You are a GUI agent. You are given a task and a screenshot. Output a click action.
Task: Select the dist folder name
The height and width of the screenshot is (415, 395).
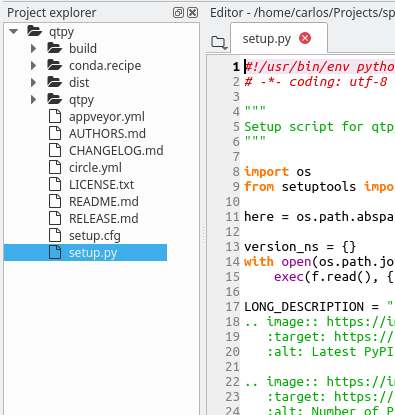(x=79, y=83)
